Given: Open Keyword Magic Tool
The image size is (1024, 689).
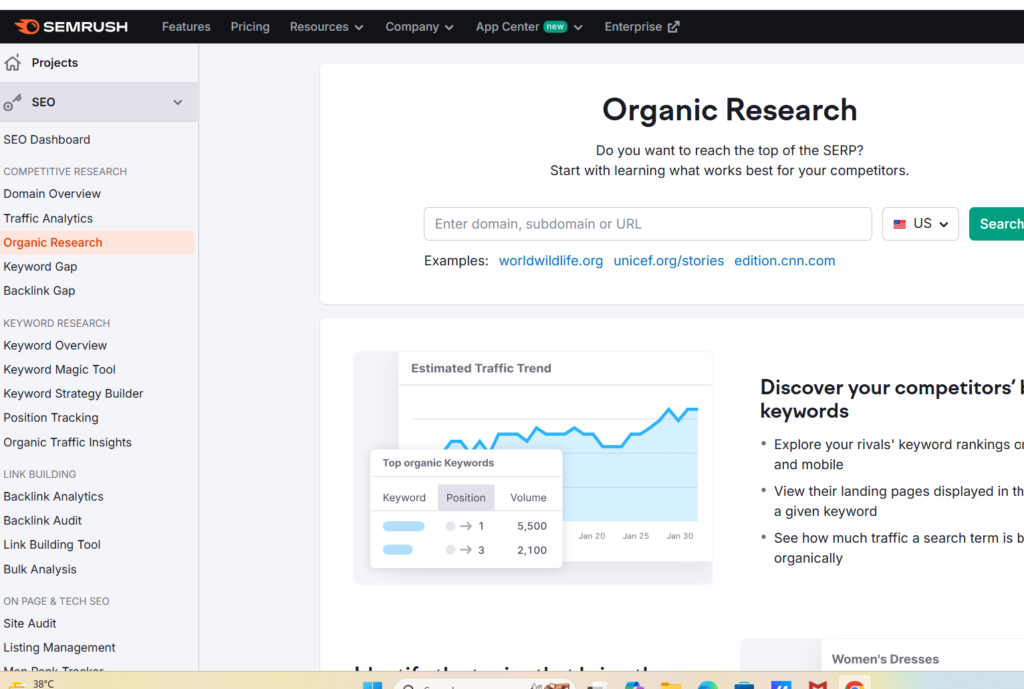Looking at the screenshot, I should pos(59,370).
